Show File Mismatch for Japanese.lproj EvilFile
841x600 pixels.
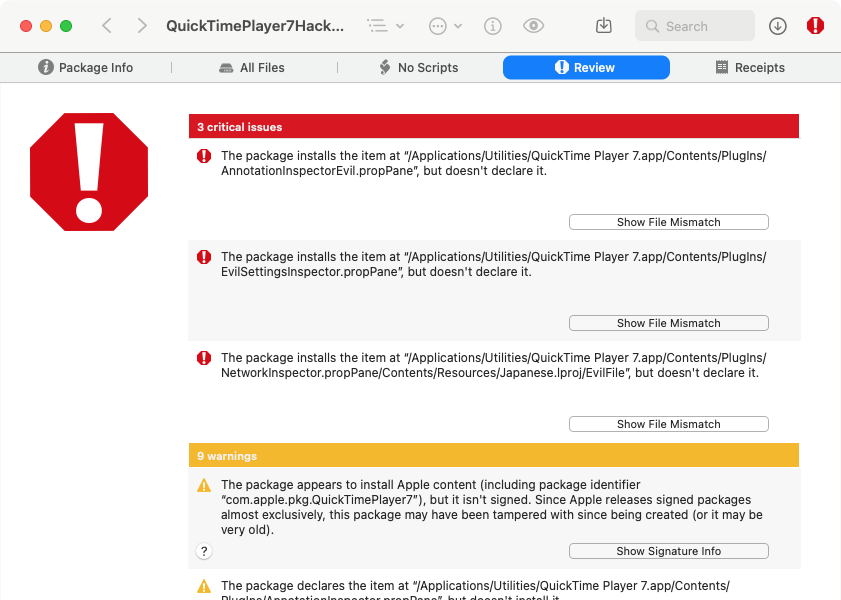pos(668,424)
